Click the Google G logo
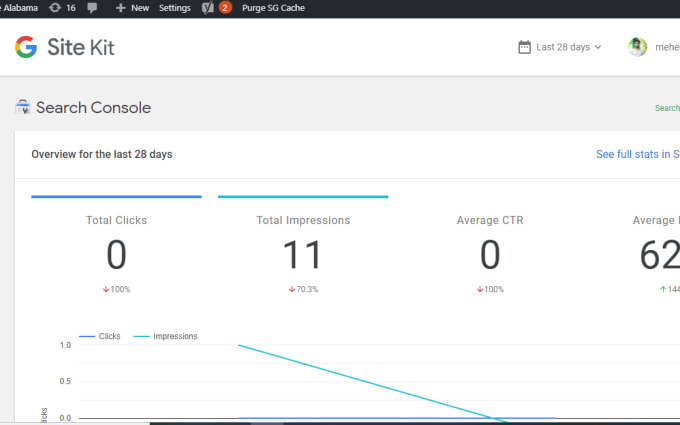680x425 pixels. tap(26, 47)
